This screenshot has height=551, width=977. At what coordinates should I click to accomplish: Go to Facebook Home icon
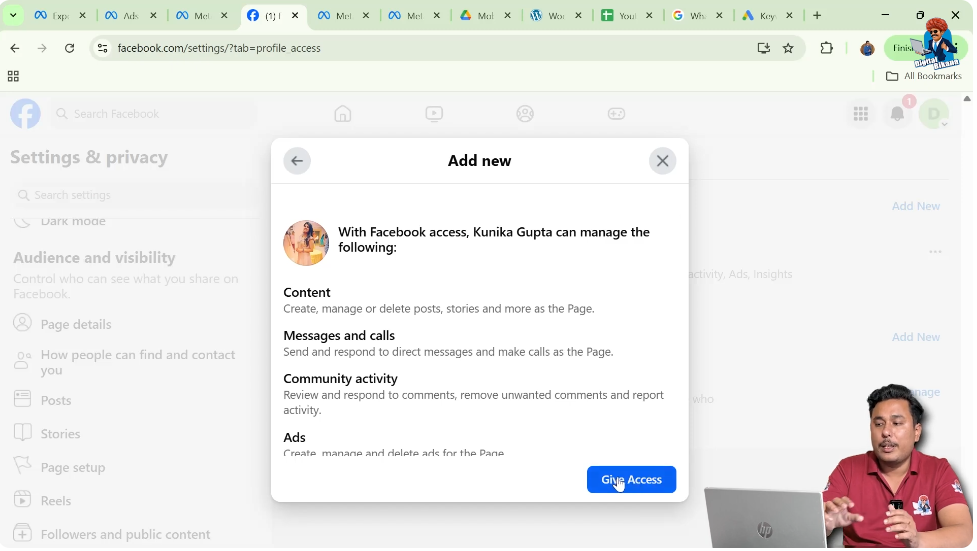(344, 114)
